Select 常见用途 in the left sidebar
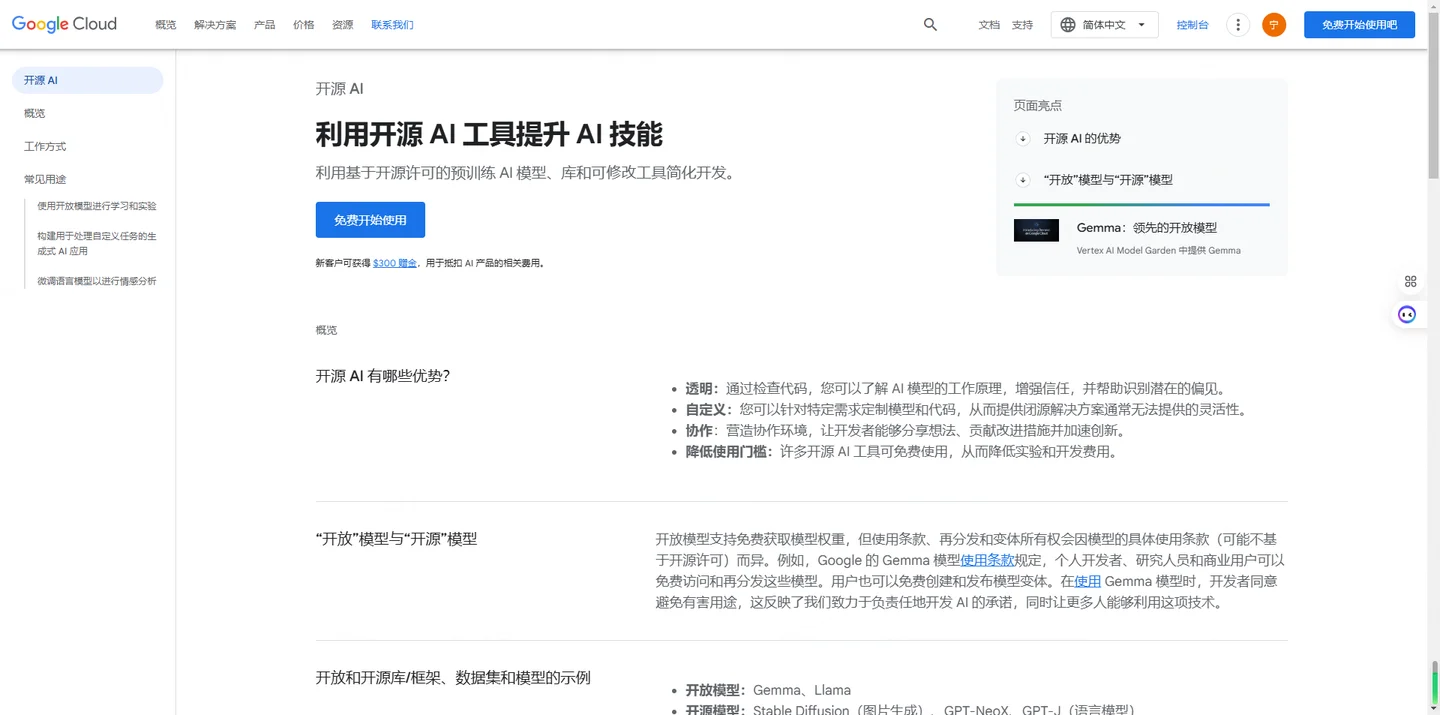Screen dimensions: 1440x715 point(45,179)
